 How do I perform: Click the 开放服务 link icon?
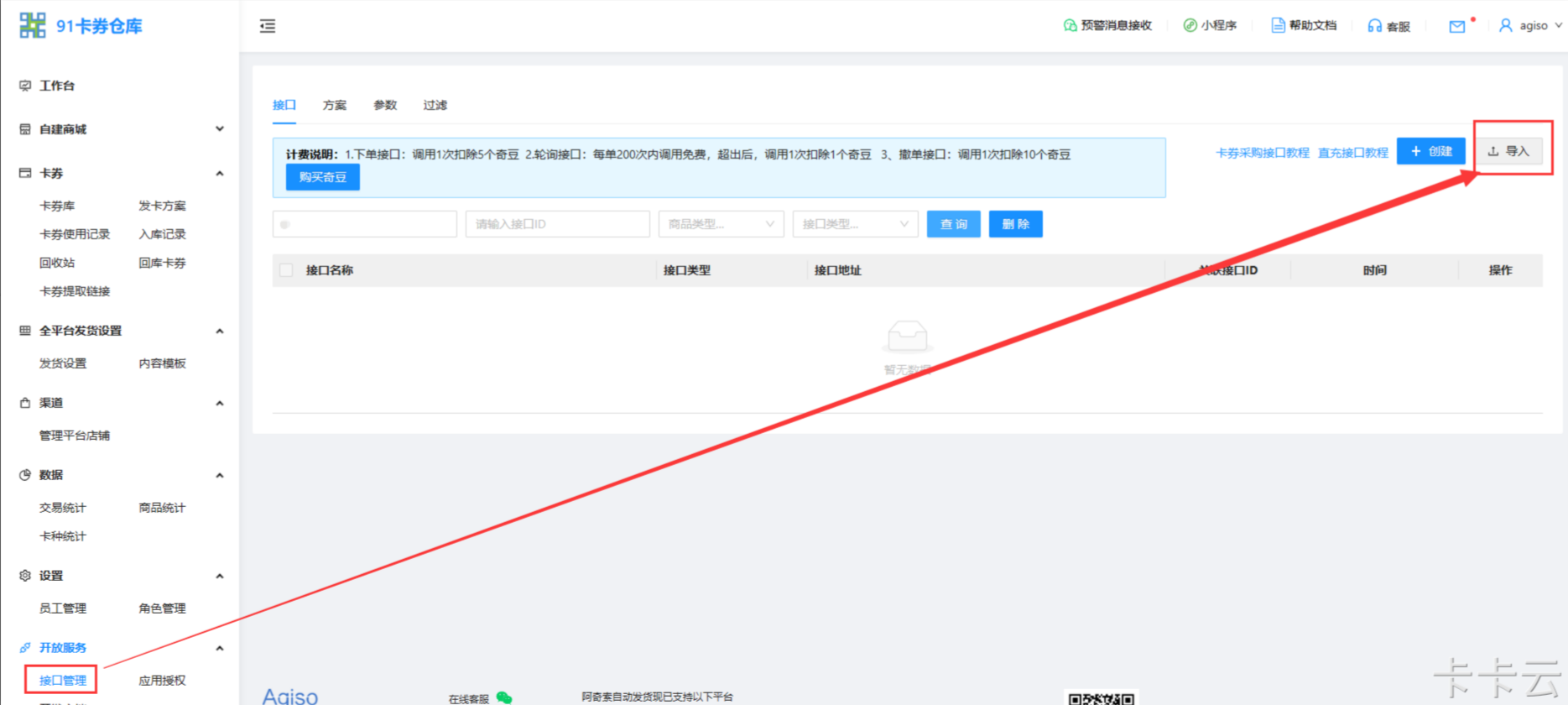coord(25,648)
